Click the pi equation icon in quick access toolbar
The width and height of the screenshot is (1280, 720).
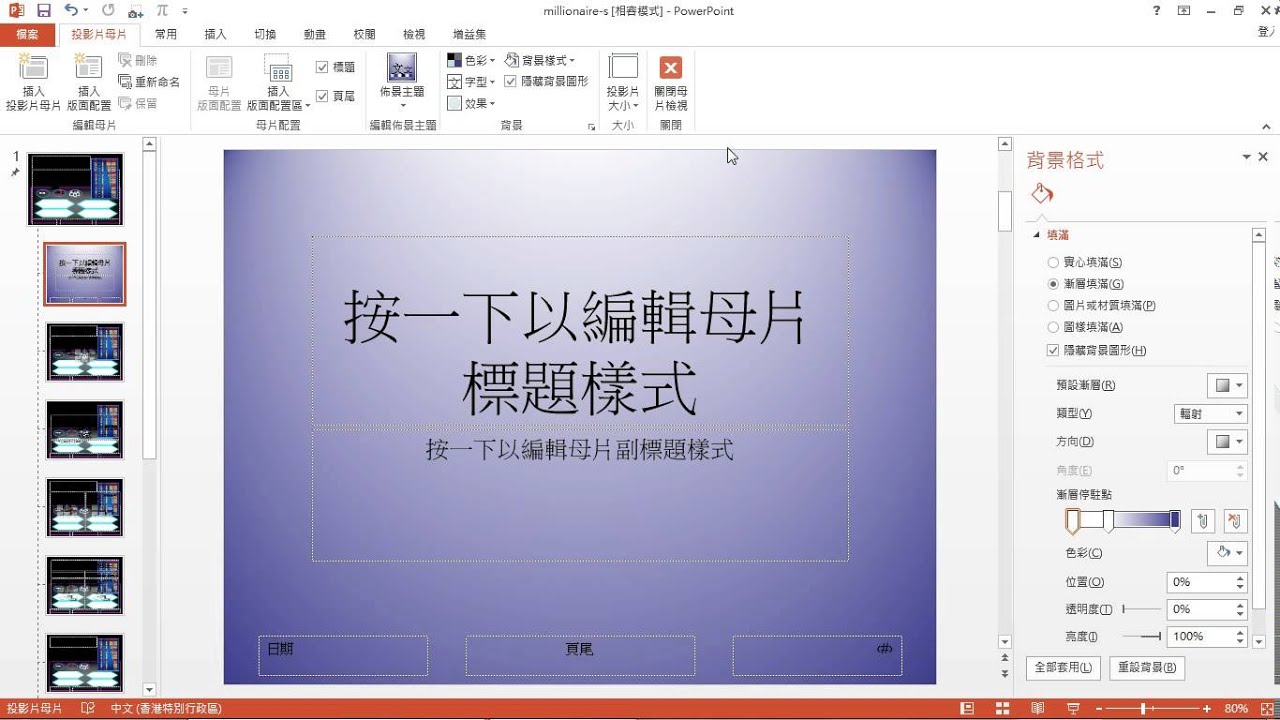click(x=163, y=11)
